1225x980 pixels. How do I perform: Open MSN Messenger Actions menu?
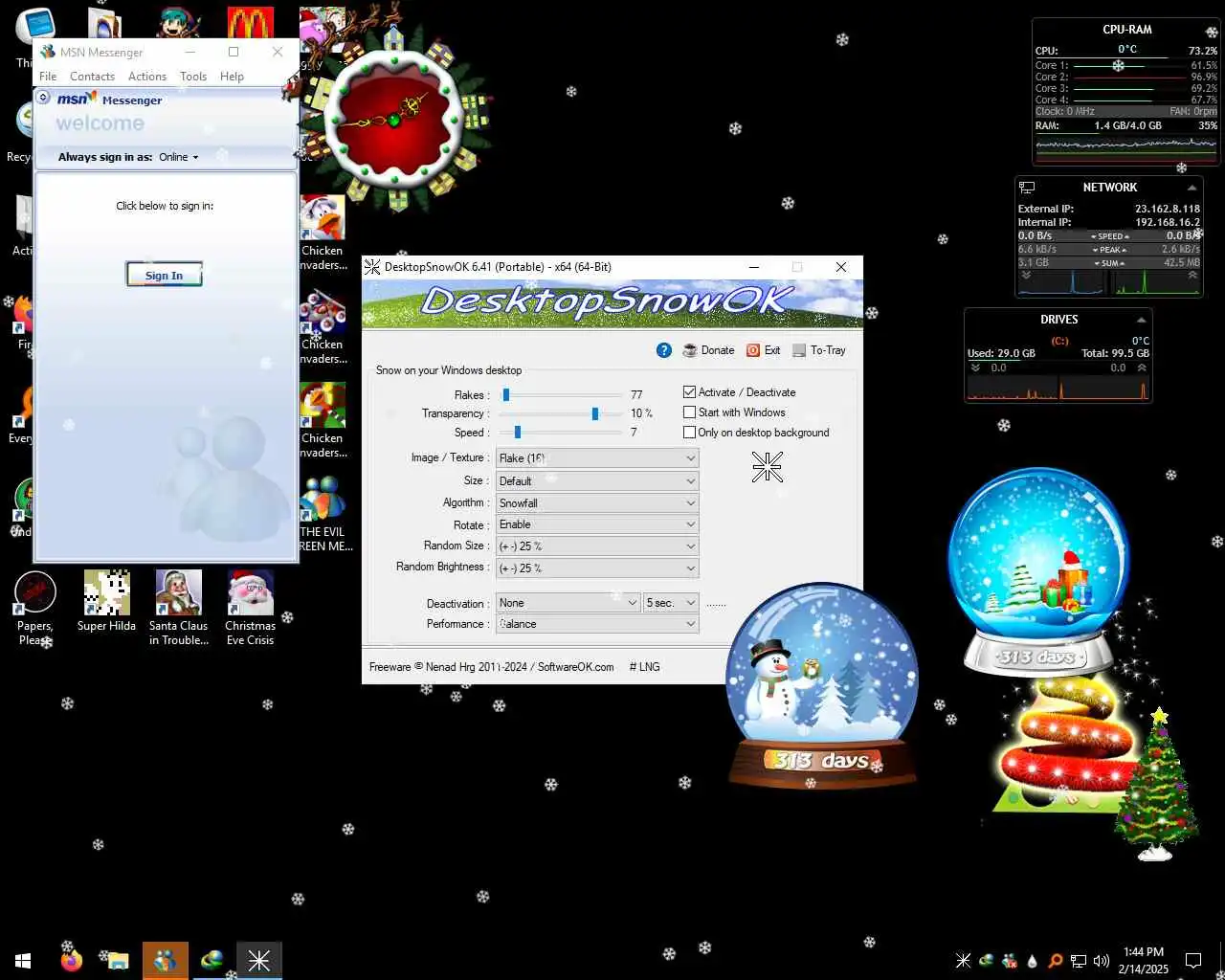tap(147, 77)
